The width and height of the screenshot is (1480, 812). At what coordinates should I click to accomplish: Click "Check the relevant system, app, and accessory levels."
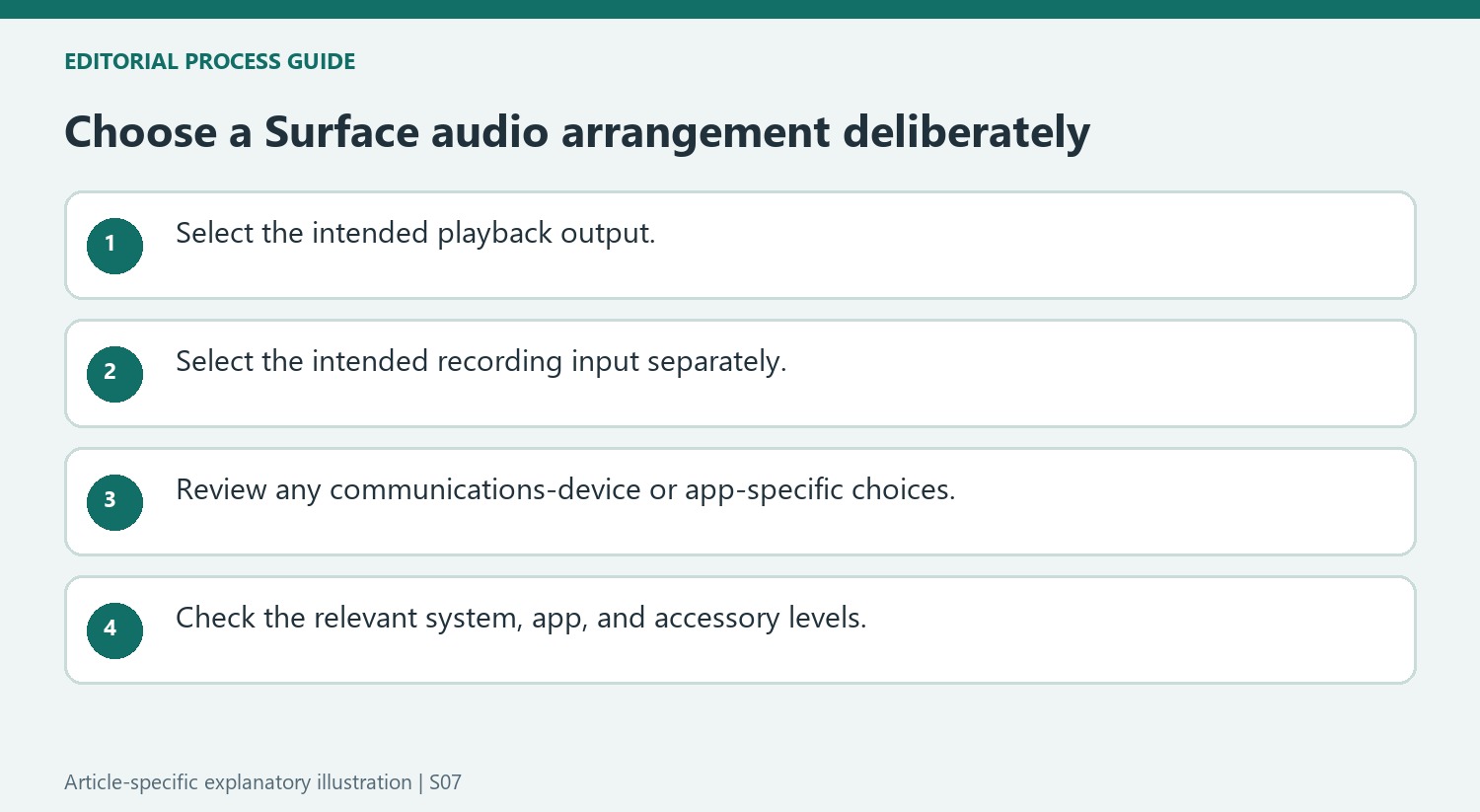click(521, 618)
